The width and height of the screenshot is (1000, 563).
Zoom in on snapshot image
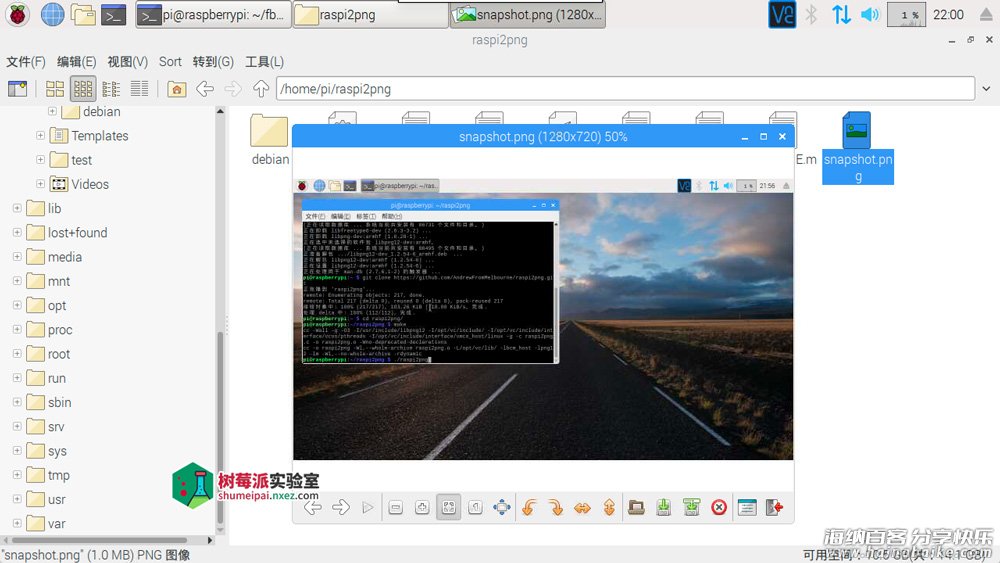tap(422, 508)
